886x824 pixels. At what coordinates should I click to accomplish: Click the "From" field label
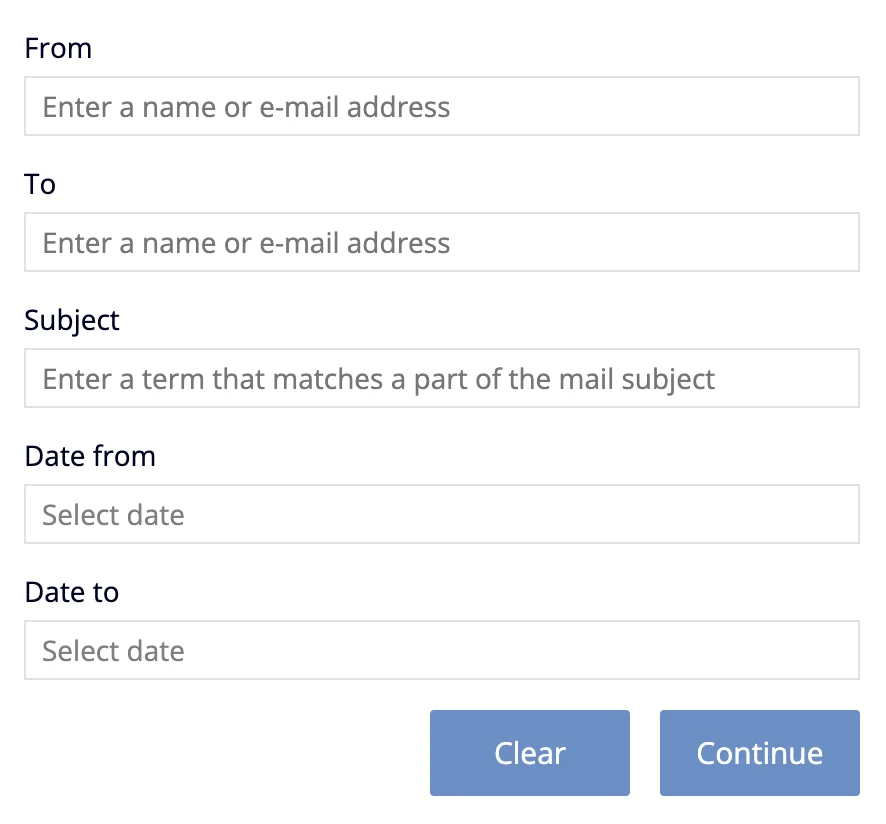(x=58, y=48)
